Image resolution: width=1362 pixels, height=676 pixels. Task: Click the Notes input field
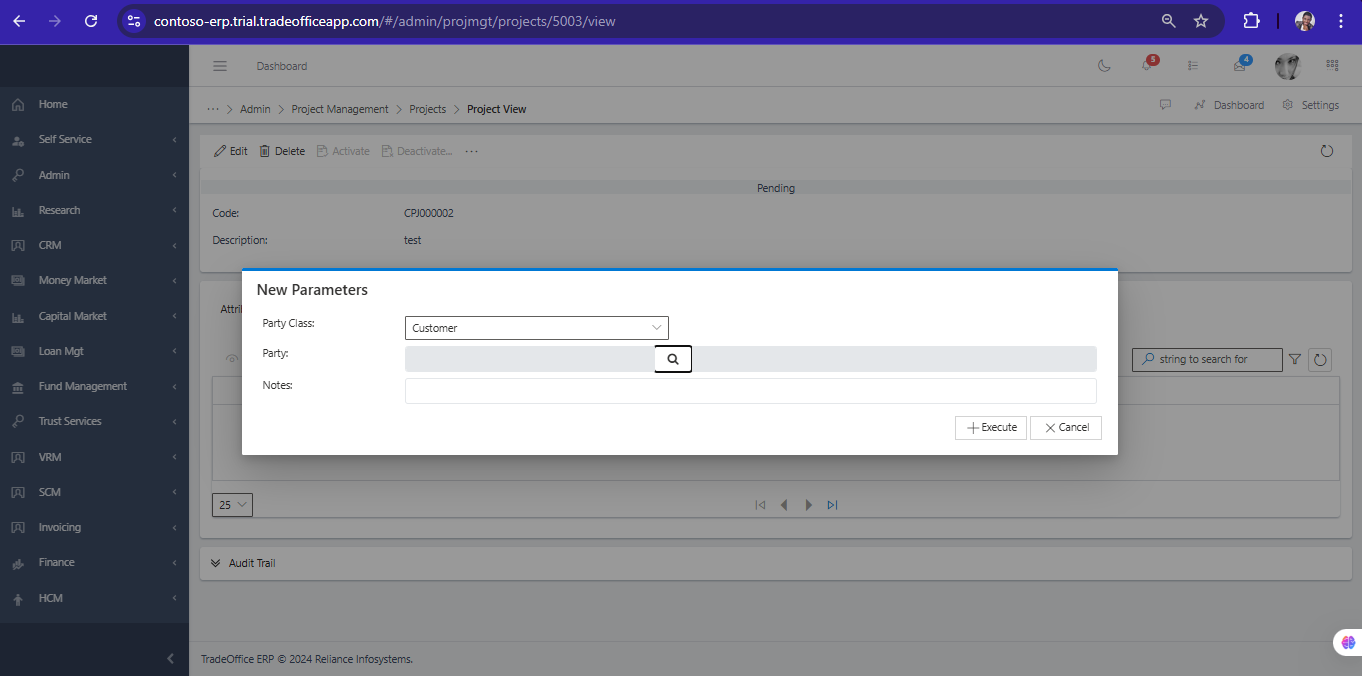(750, 391)
